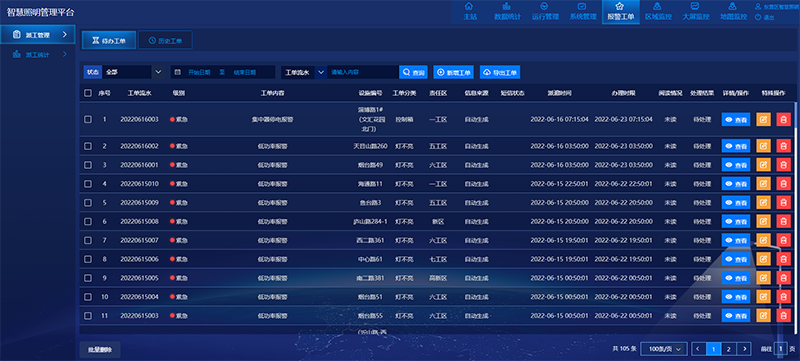
Task: Delete work order 20220615005 with red trash icon
Action: (783, 278)
